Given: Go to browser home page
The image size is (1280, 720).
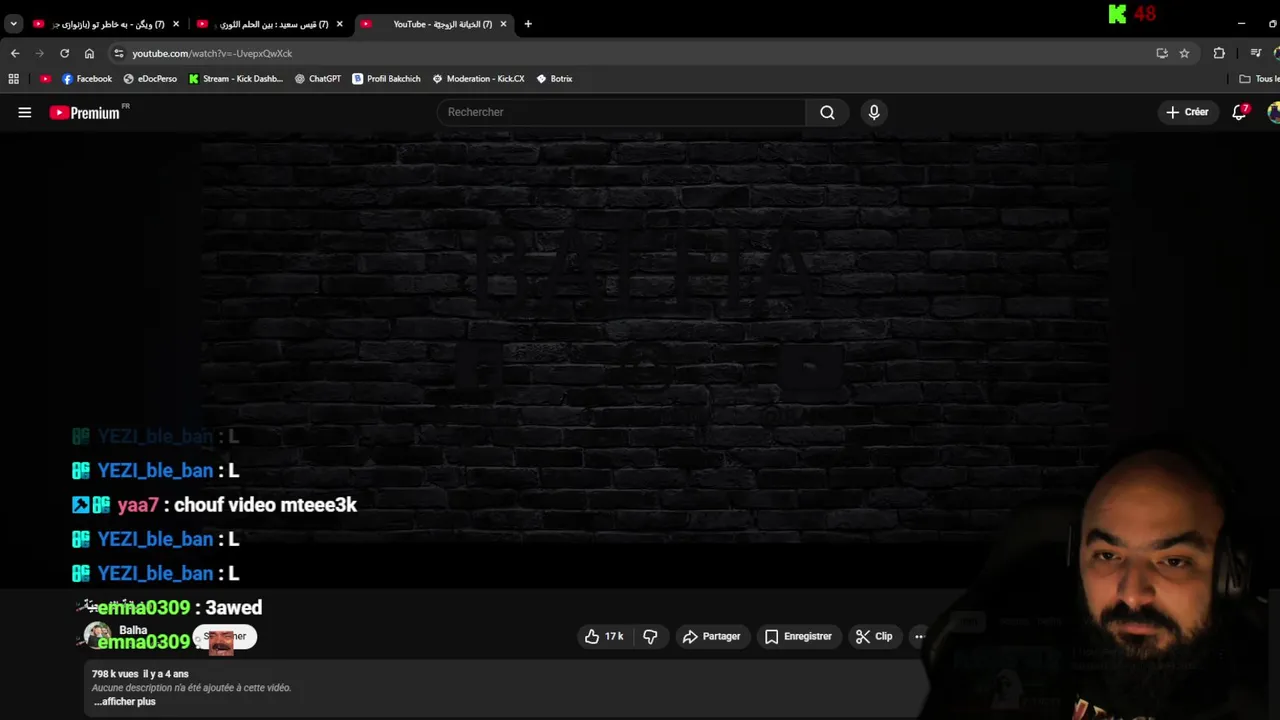Looking at the screenshot, I should click(x=89, y=53).
